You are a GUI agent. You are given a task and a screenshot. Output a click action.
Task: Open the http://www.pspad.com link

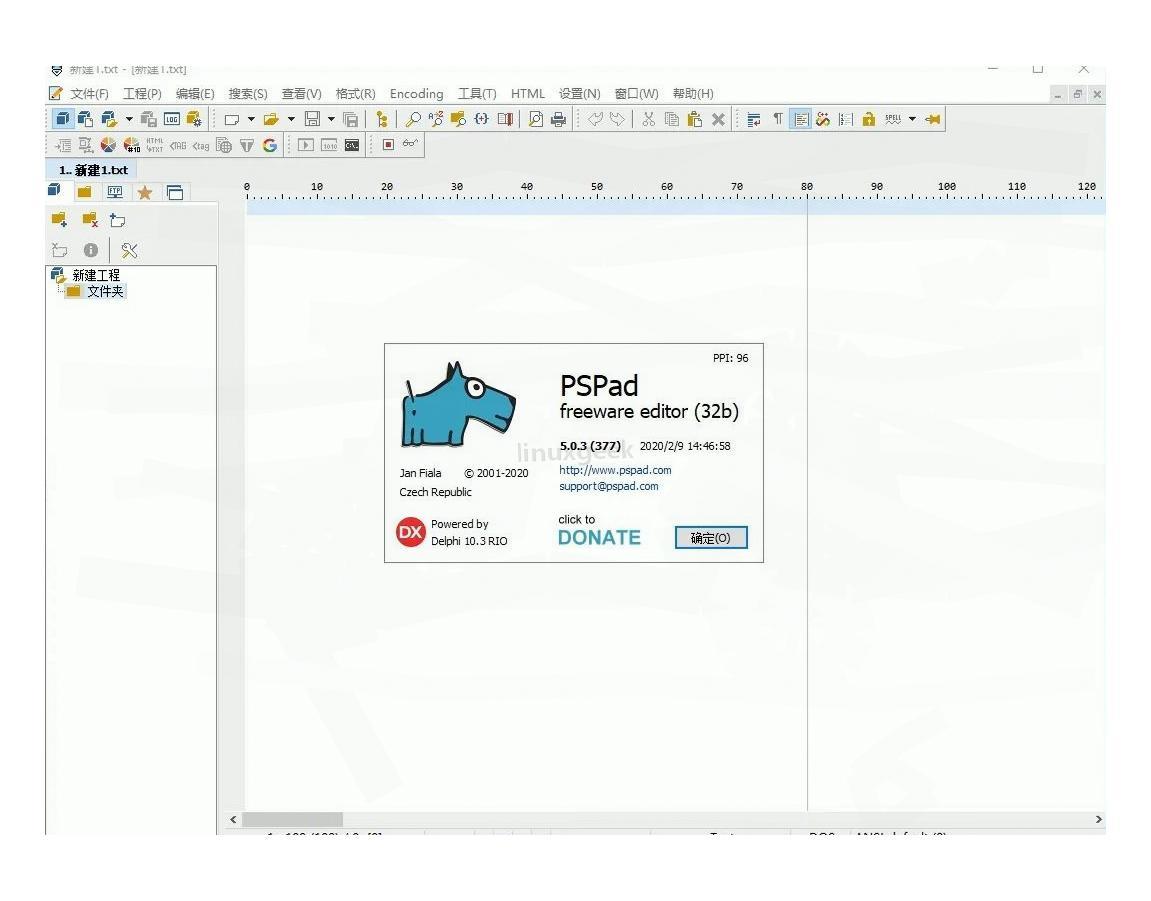pos(614,470)
